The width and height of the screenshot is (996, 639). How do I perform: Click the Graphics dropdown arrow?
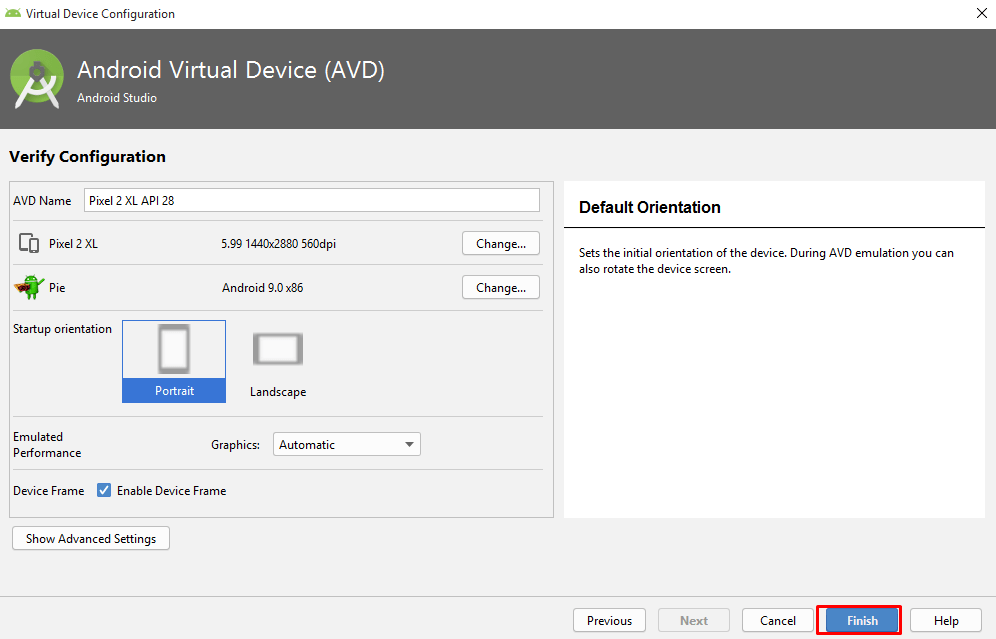(409, 445)
